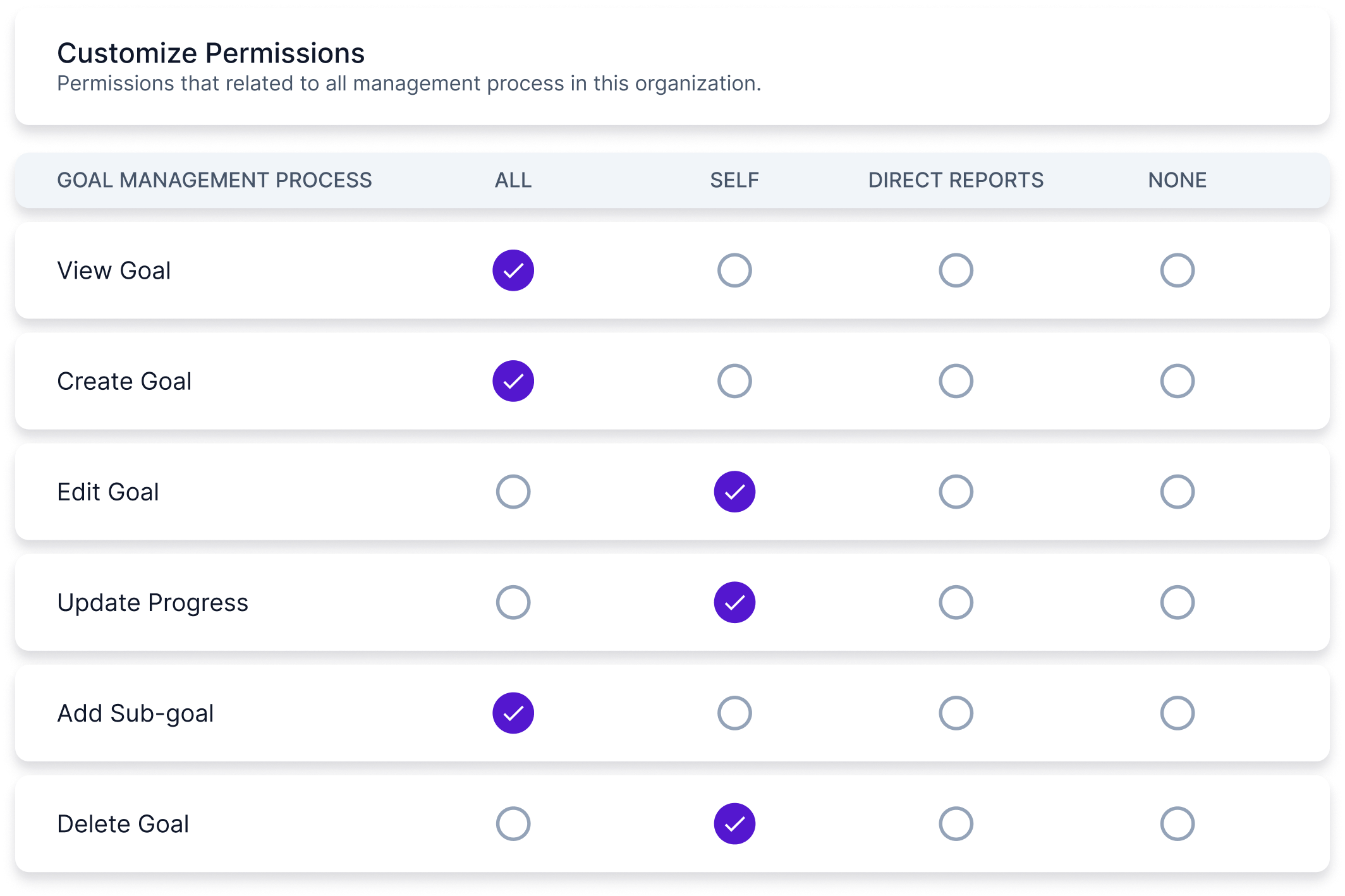Deselect the checked View Goal All option
Screen dimensions: 1345x896
pos(513,270)
